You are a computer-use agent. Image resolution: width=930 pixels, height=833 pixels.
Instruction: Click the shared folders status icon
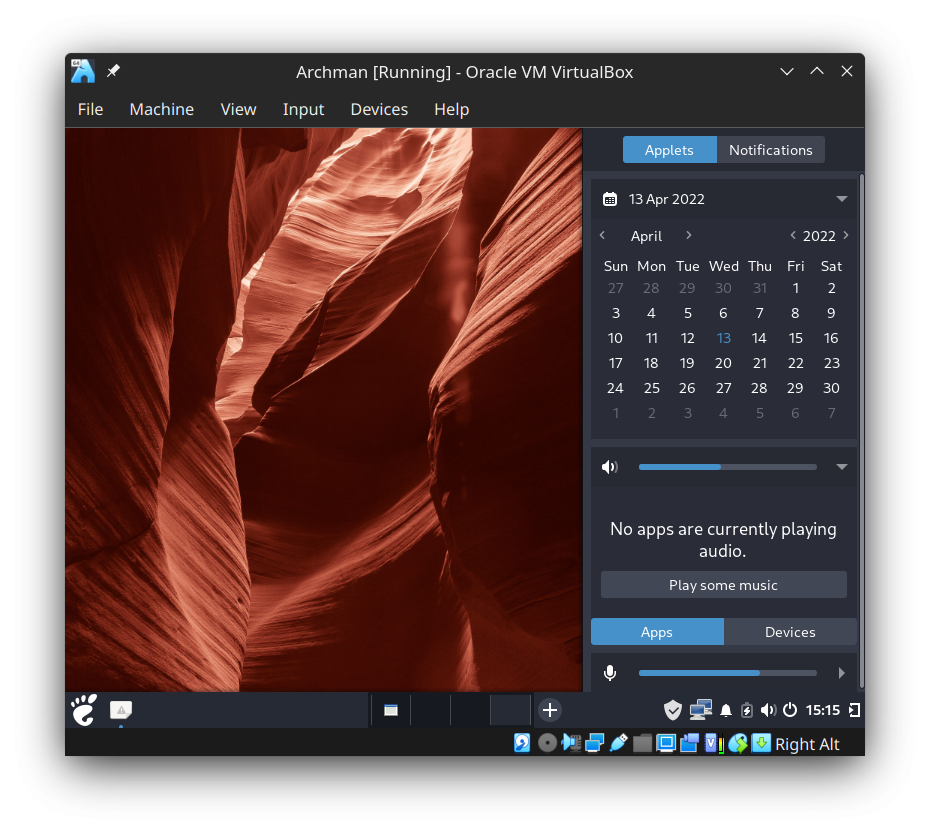(x=642, y=743)
